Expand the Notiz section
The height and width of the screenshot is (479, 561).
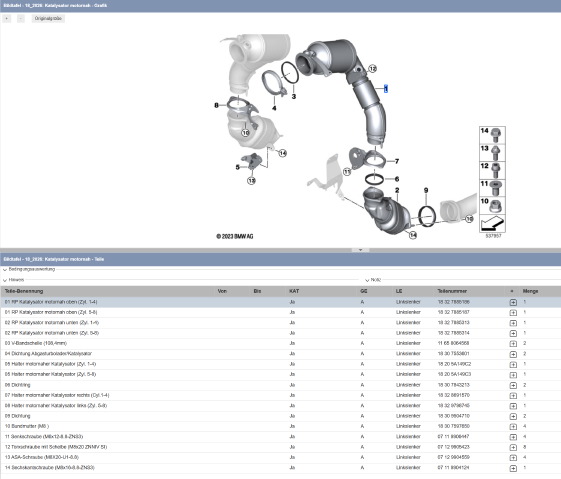tap(367, 280)
